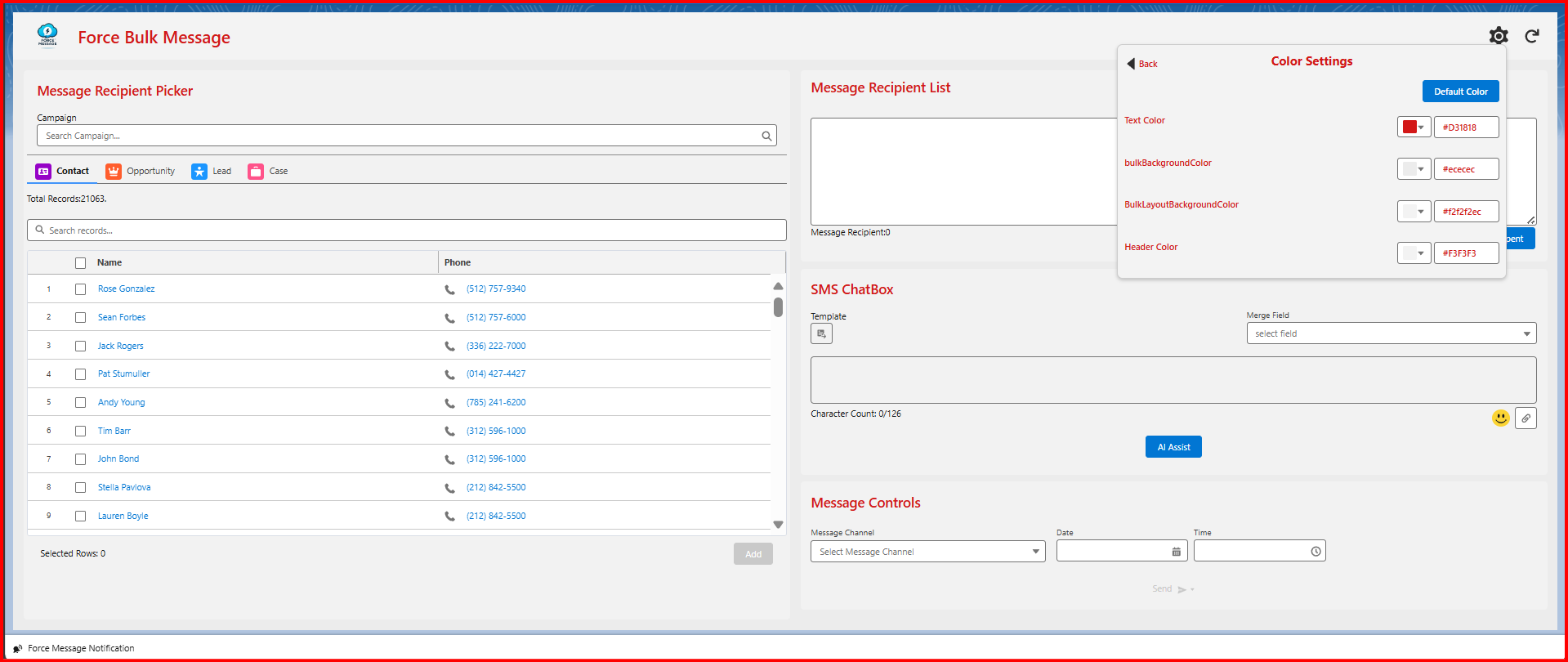The image size is (1568, 662).
Task: Open the bulkBackgroundColor swatch dropdown
Action: point(1414,169)
